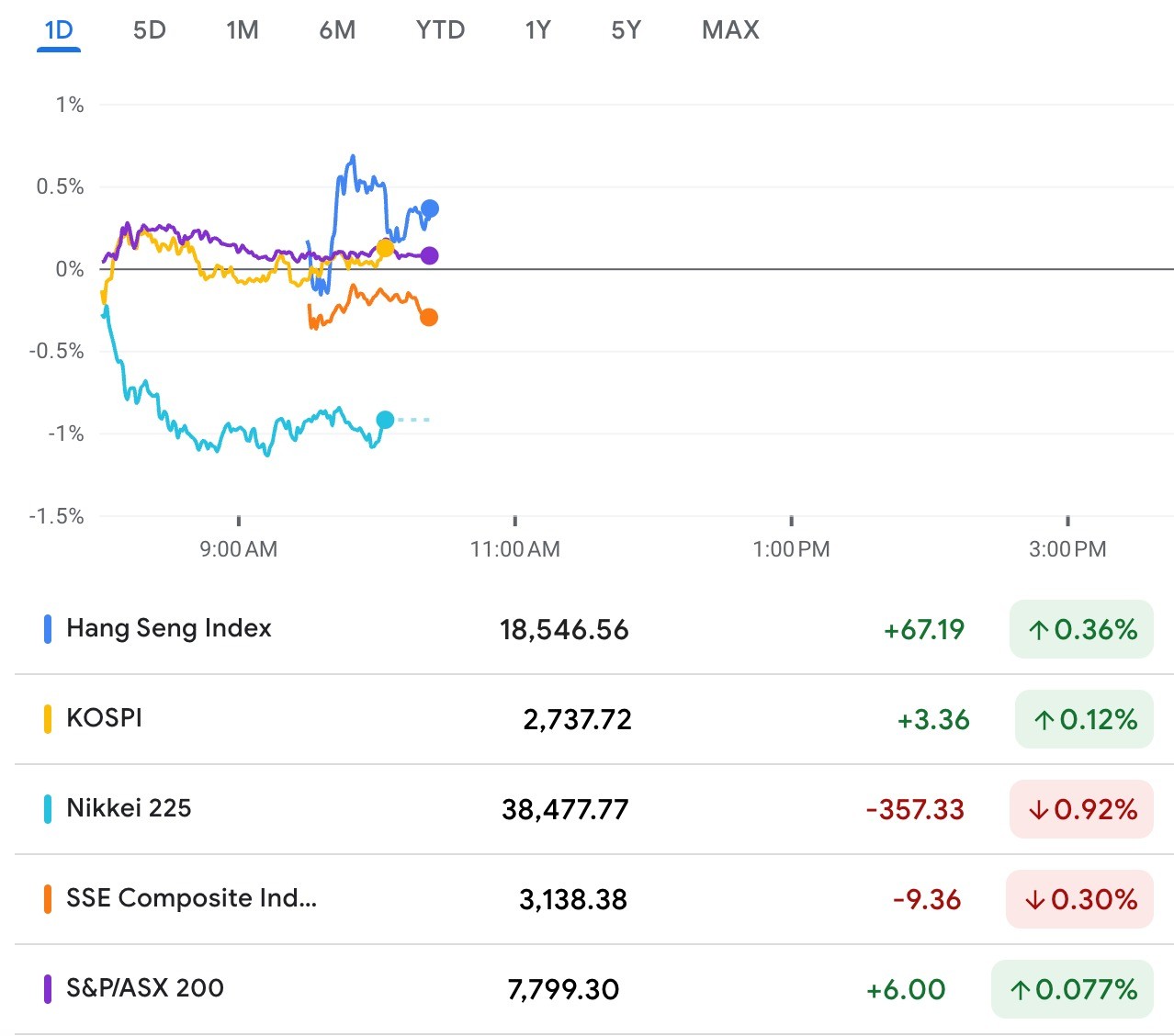Screen dimensions: 1174x1036
Task: Click the S&P/ASX 0.077% gain badge
Action: [x=1072, y=989]
